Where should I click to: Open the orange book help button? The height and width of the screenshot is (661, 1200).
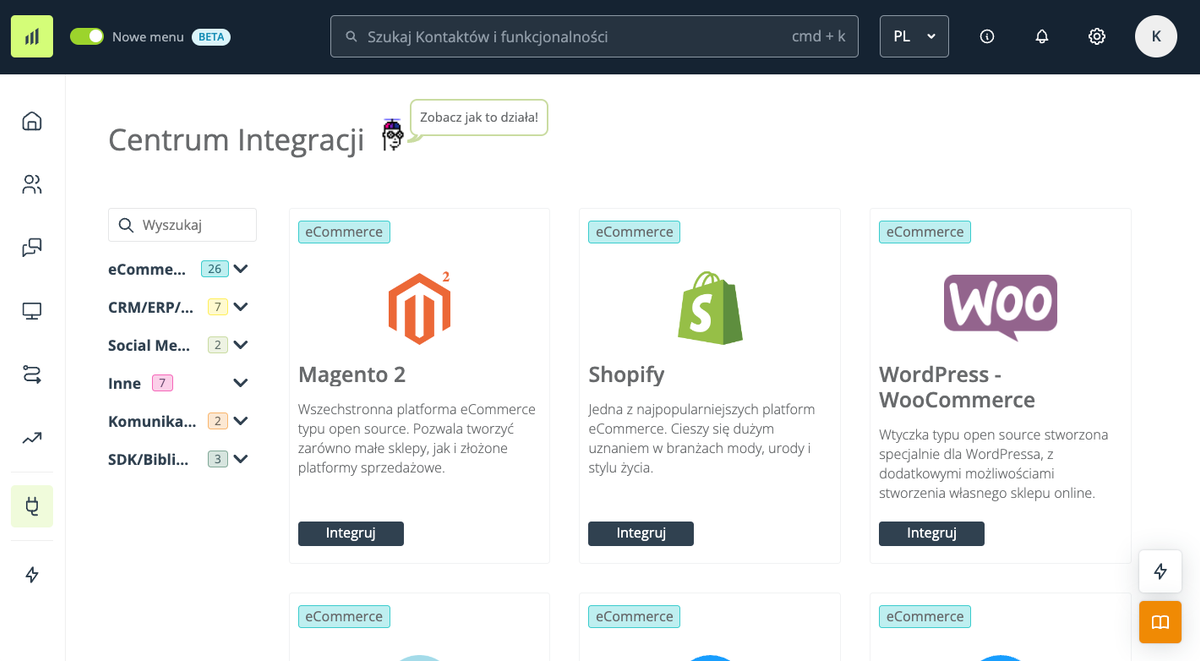point(1160,622)
